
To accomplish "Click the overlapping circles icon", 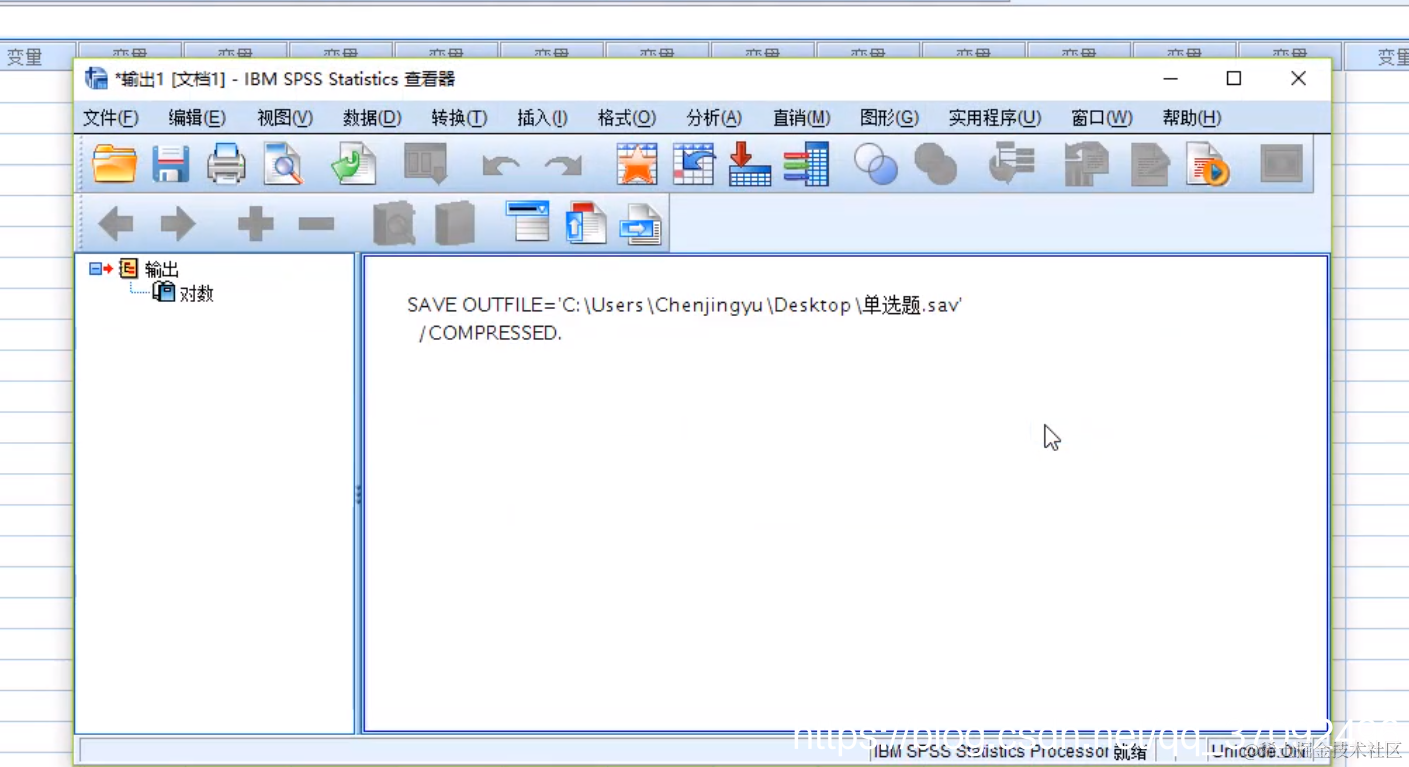I will [x=876, y=164].
